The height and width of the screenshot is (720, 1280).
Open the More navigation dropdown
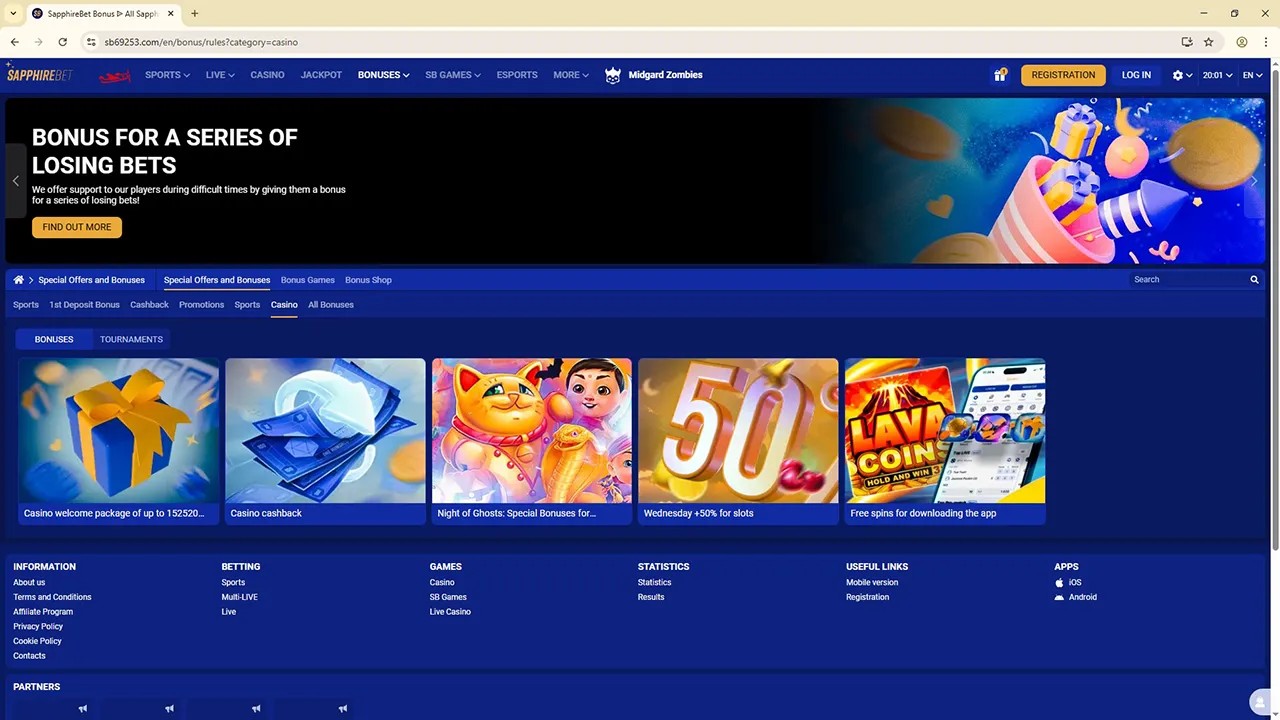[570, 75]
